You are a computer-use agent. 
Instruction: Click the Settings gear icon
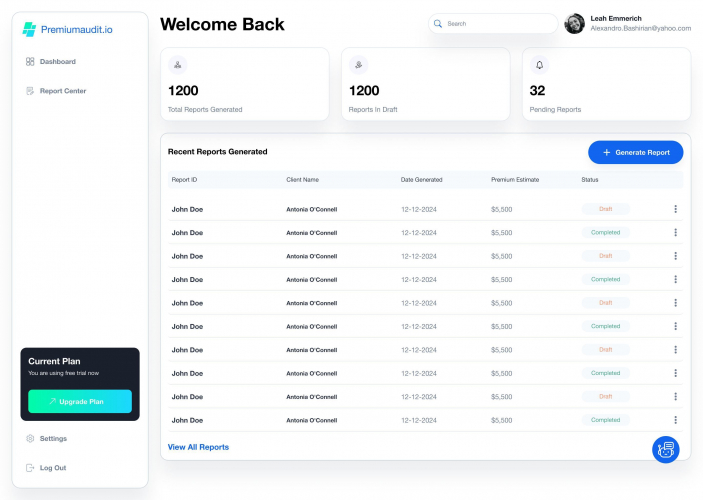30,439
